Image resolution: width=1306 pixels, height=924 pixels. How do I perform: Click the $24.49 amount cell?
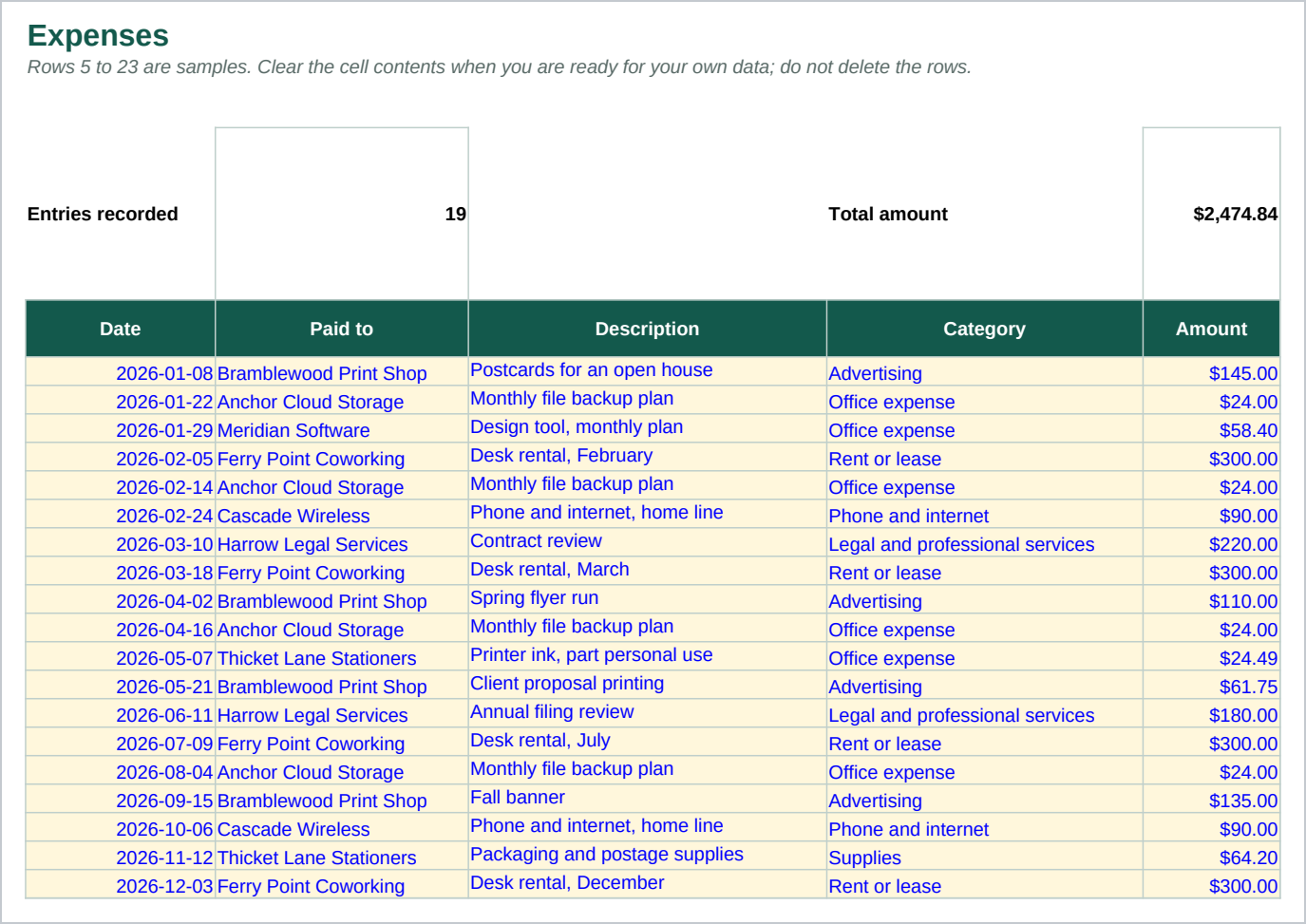(x=1211, y=657)
